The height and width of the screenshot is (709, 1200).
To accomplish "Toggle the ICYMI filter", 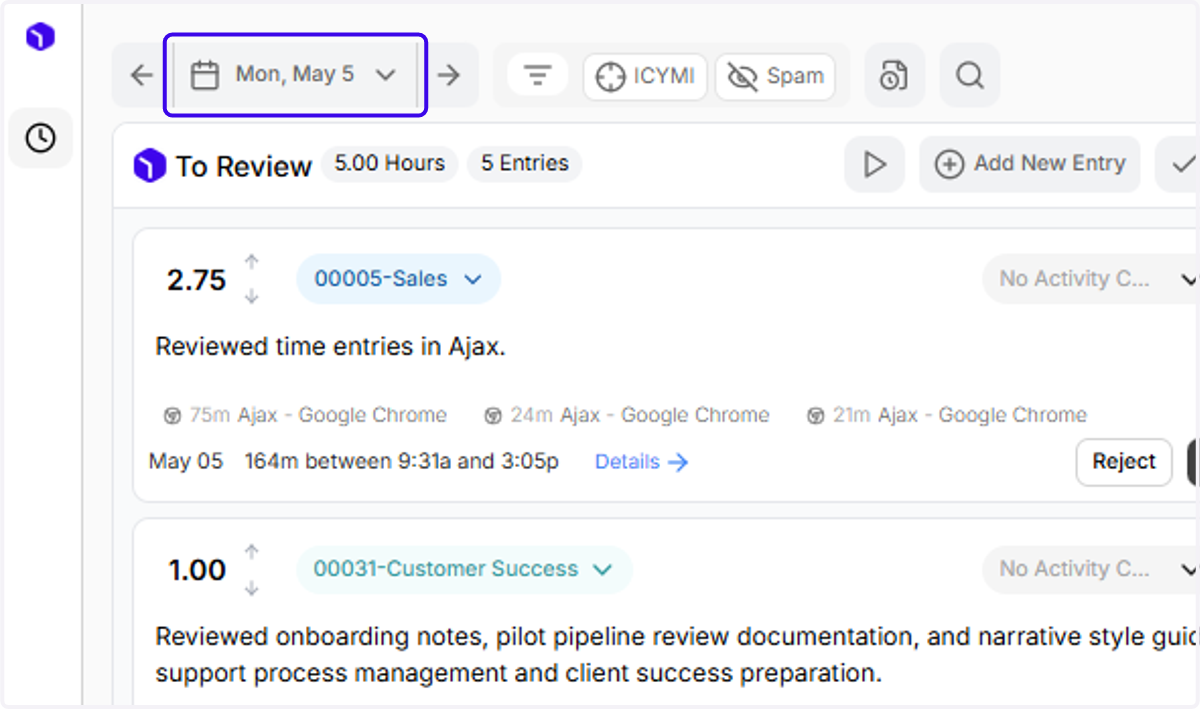I will pyautogui.click(x=645, y=76).
